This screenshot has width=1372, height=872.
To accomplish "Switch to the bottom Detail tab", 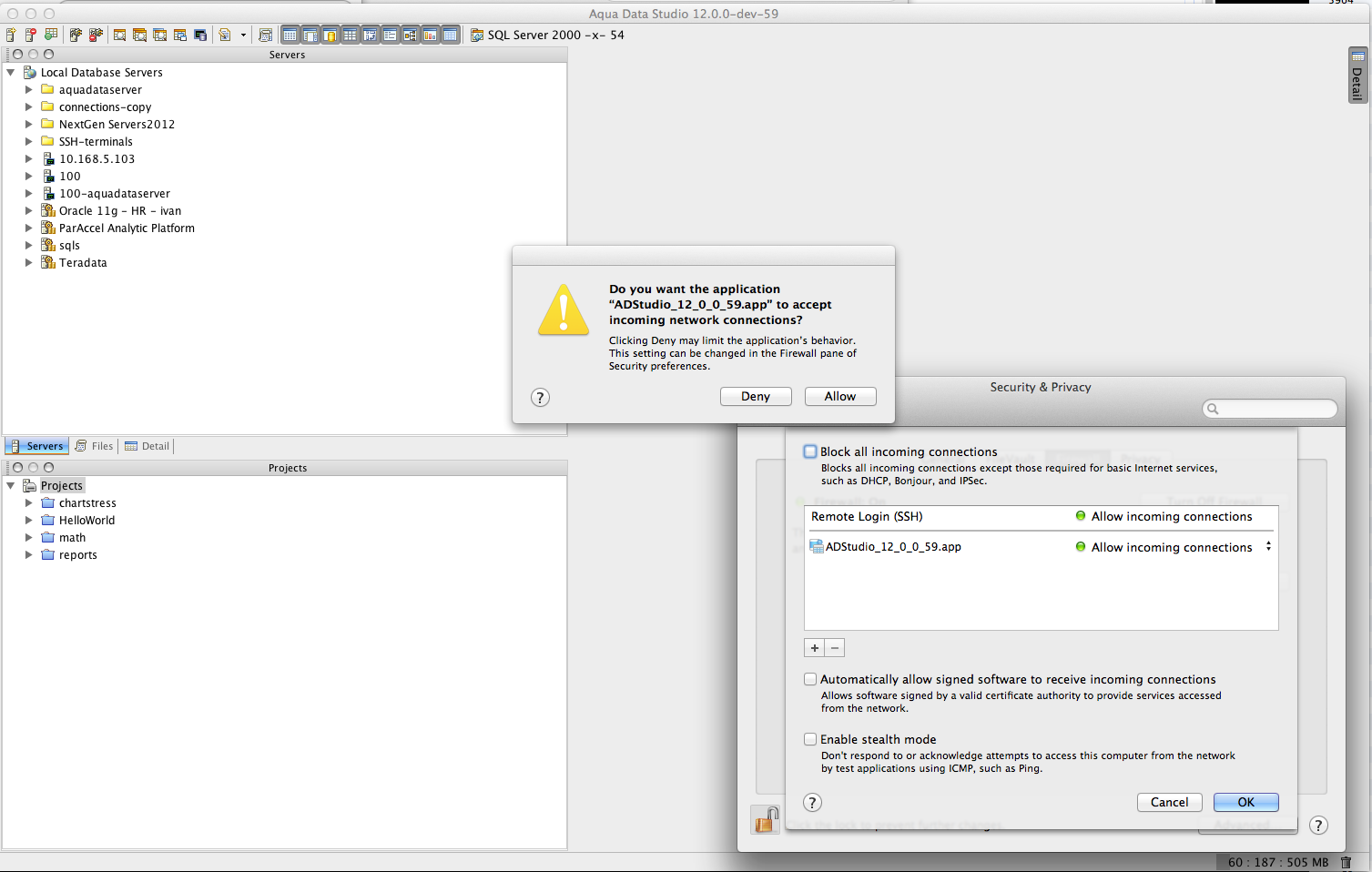I will click(147, 446).
